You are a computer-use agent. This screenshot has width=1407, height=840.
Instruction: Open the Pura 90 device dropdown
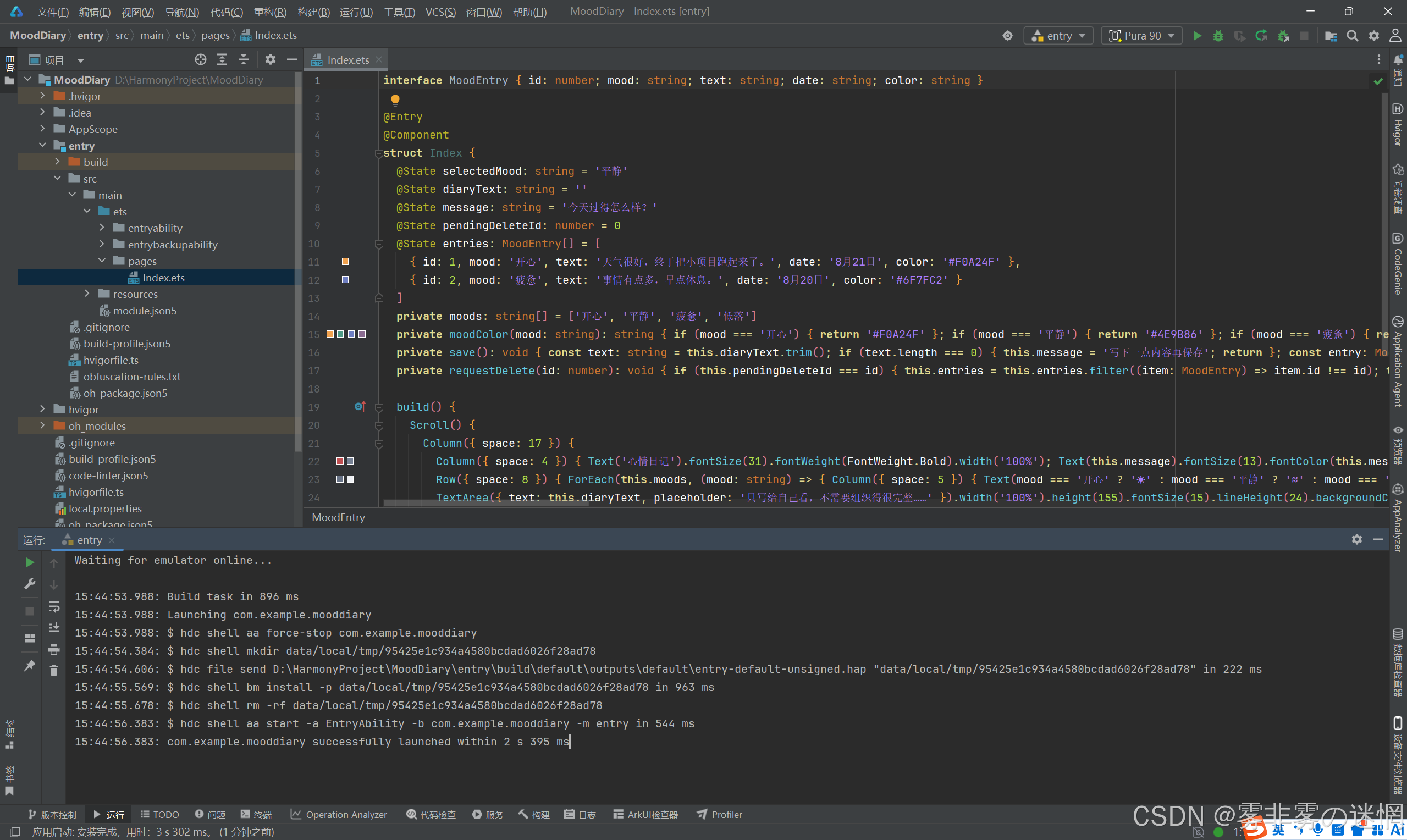1141,36
